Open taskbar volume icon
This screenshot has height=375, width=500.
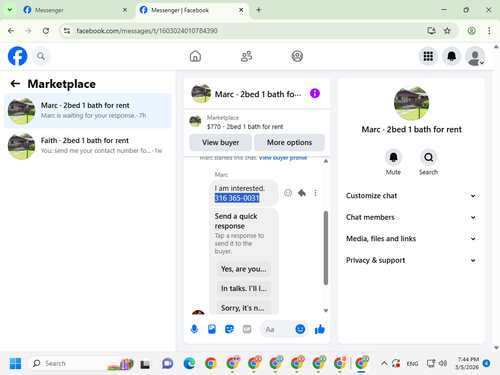click(x=443, y=363)
